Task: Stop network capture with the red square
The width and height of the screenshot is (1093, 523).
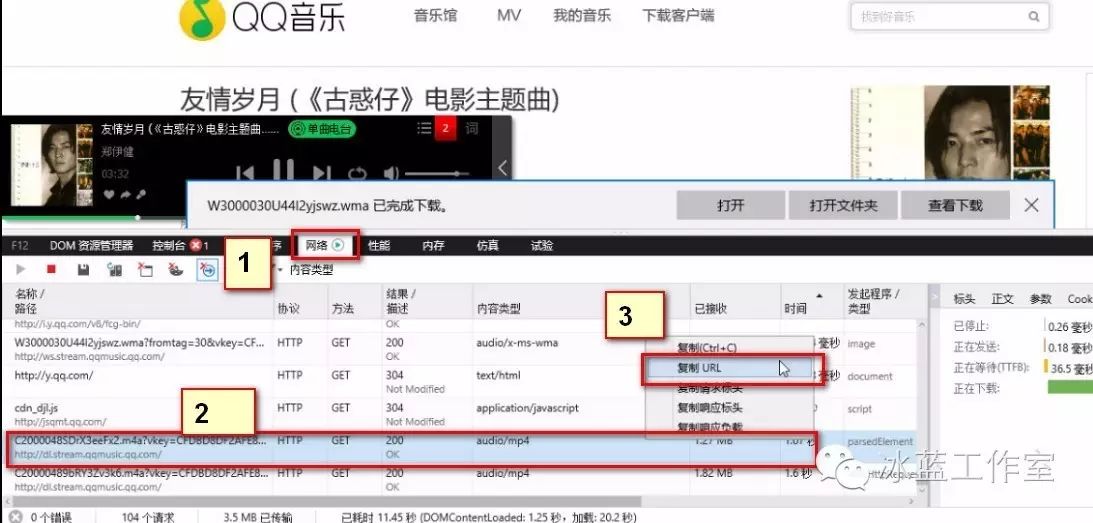Action: pyautogui.click(x=52, y=269)
